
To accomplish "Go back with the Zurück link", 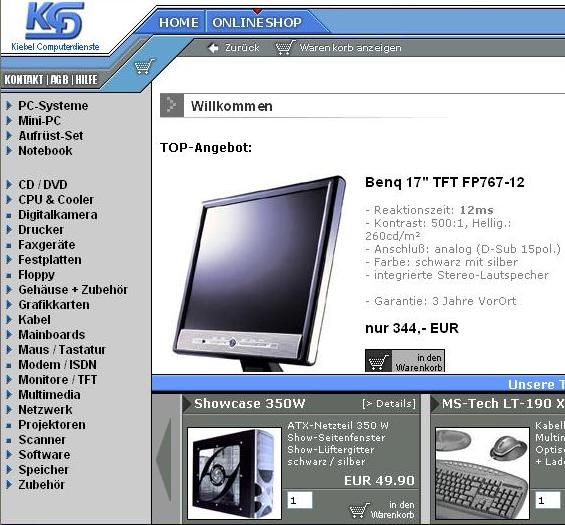I will [242, 48].
